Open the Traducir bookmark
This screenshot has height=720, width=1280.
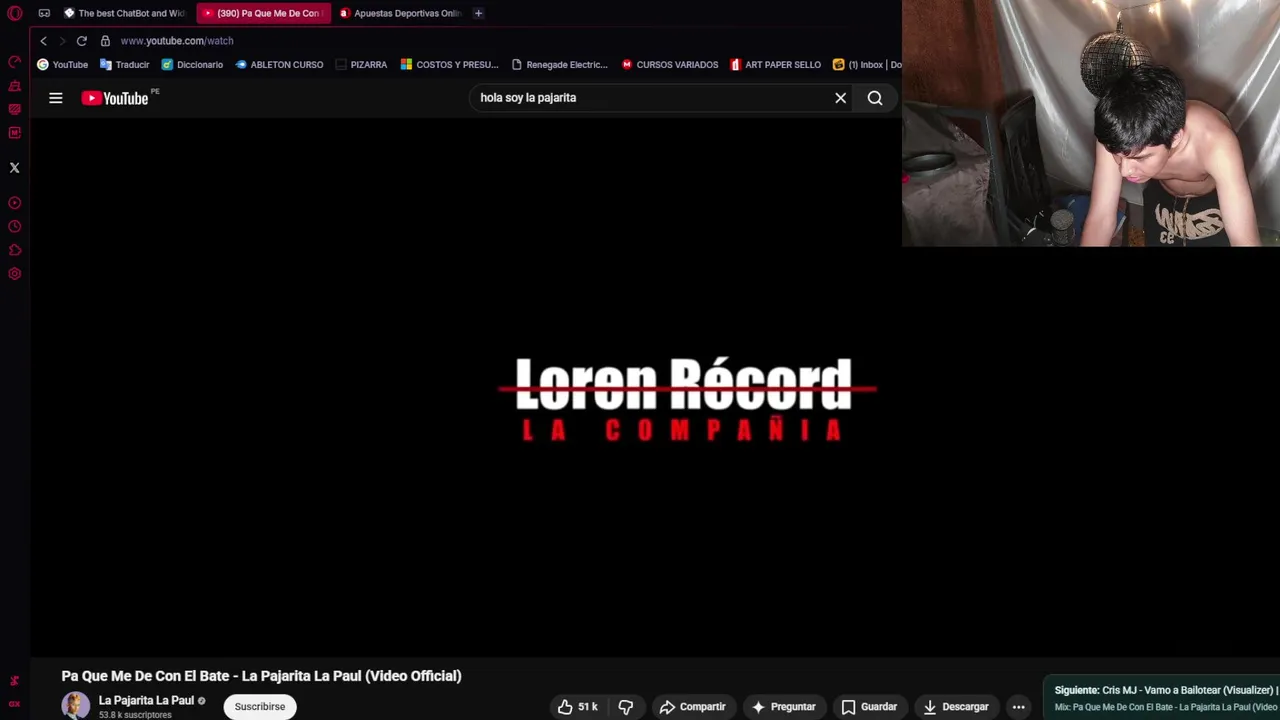(x=124, y=64)
